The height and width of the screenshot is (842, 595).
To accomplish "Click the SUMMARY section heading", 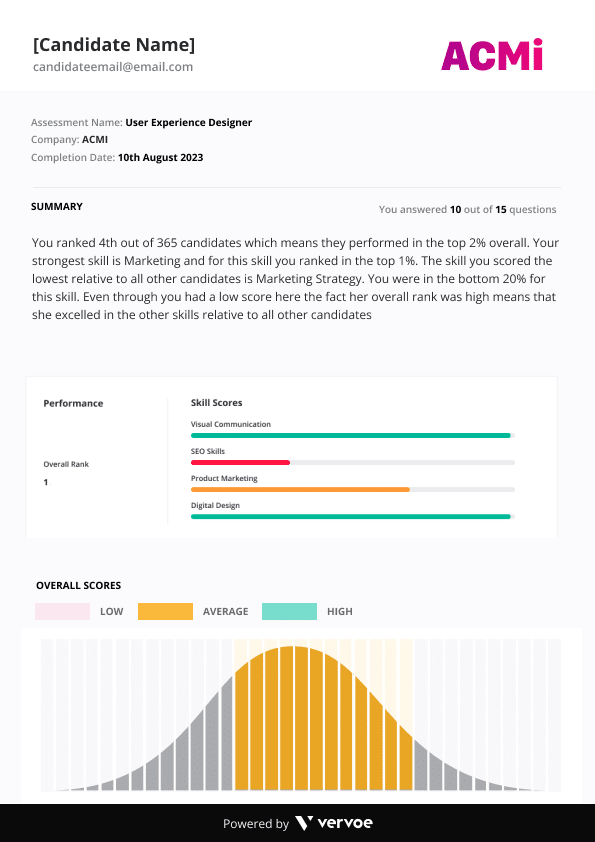I will click(x=57, y=207).
